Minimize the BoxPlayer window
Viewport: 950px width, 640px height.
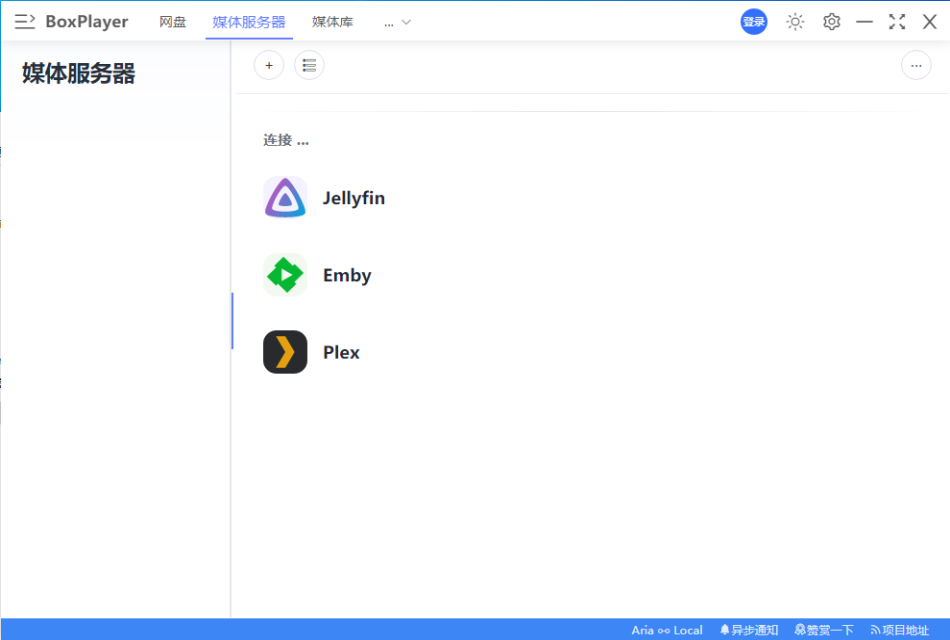[x=864, y=22]
